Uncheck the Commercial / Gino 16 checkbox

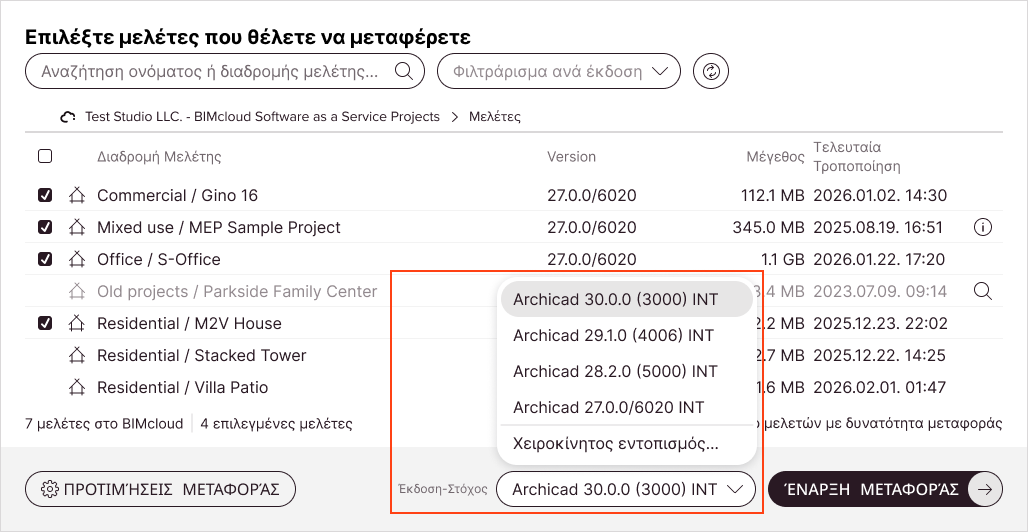click(45, 195)
